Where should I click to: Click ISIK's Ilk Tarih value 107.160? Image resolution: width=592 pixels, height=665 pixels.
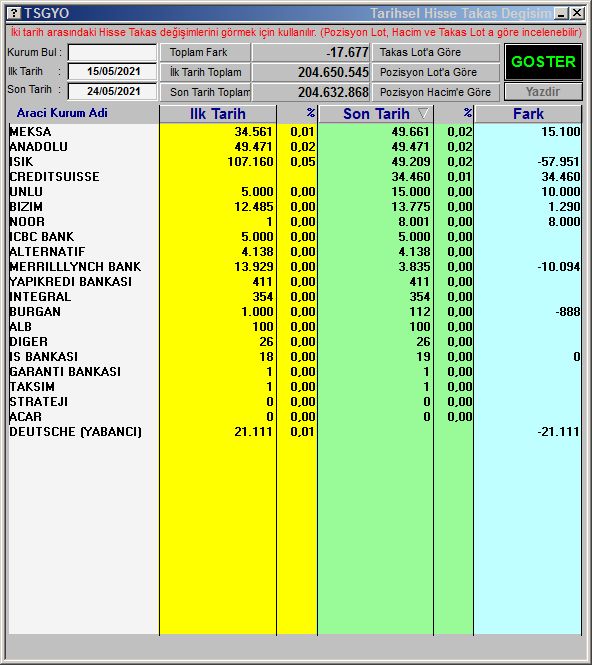click(x=250, y=162)
